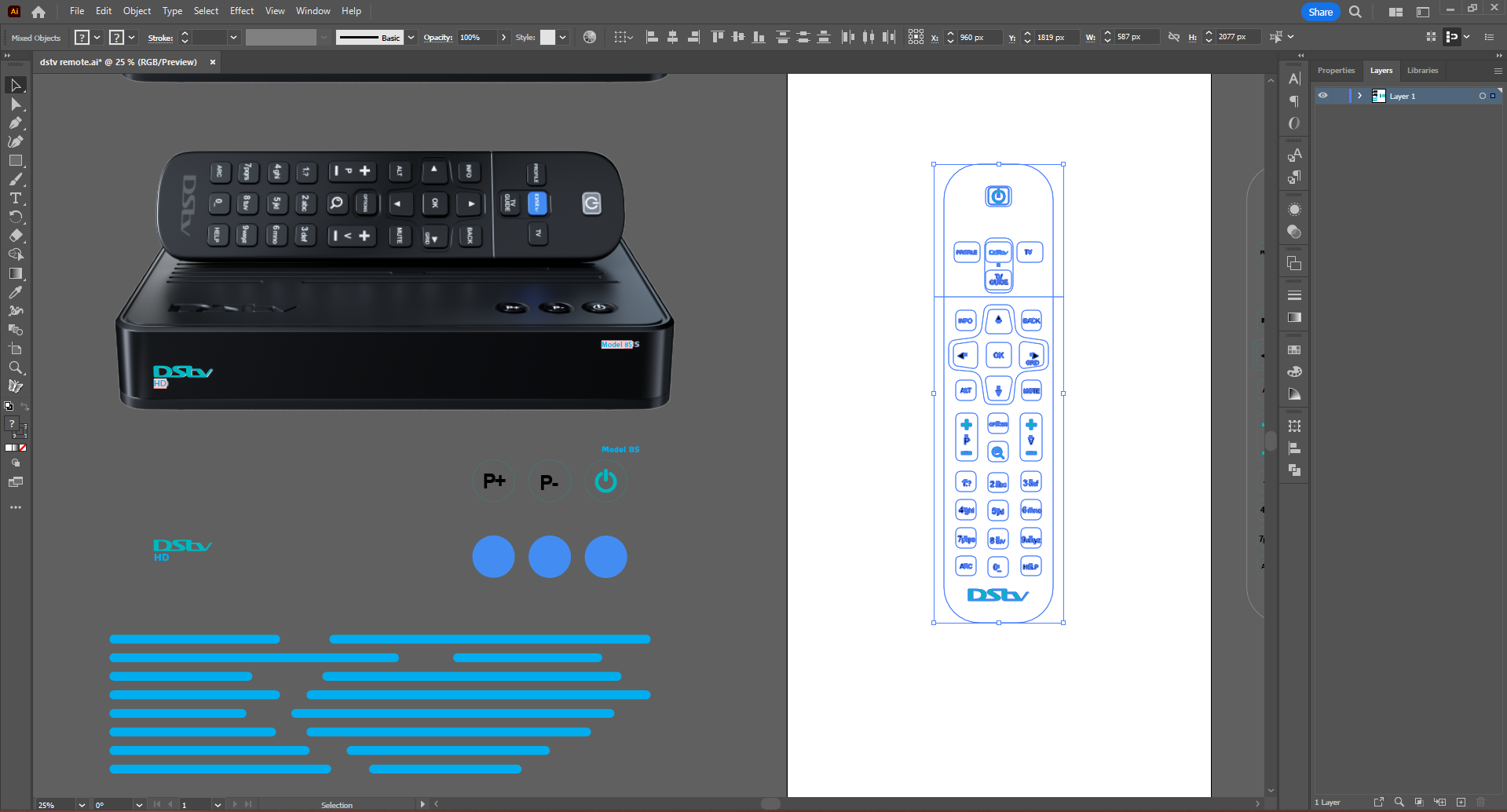The image size is (1507, 812).
Task: Select the Artboard tool
Action: pos(16,349)
